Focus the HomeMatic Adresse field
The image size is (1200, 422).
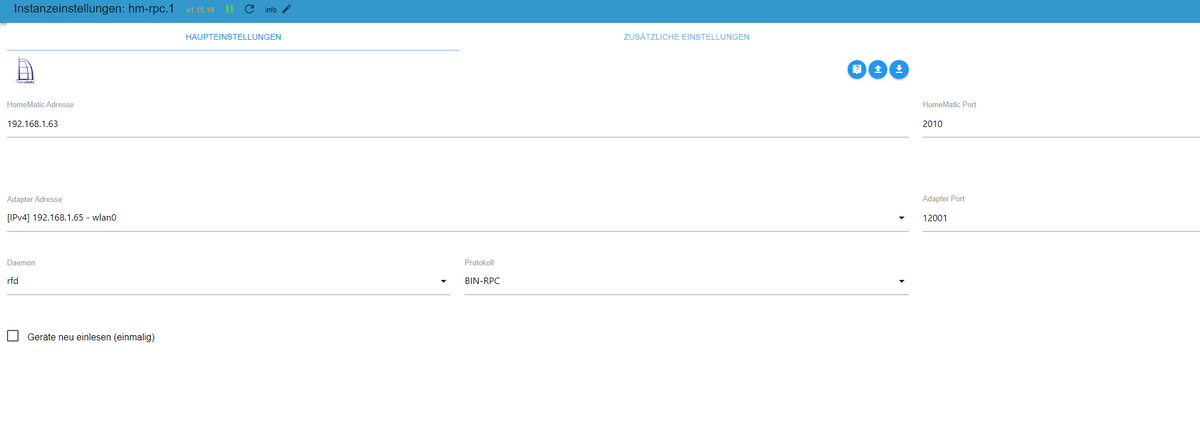pyautogui.click(x=458, y=124)
